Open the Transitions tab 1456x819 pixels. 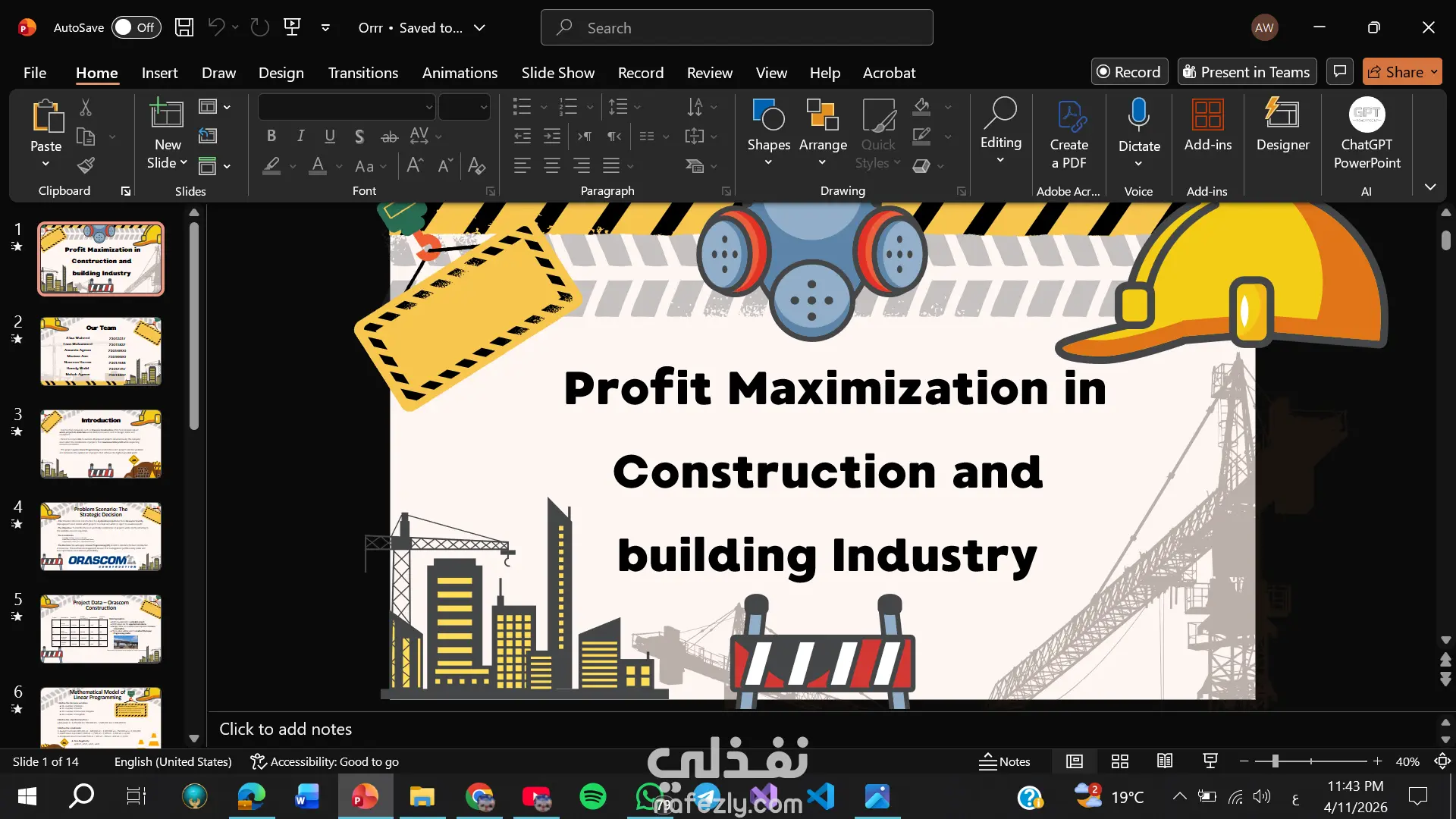click(x=362, y=73)
